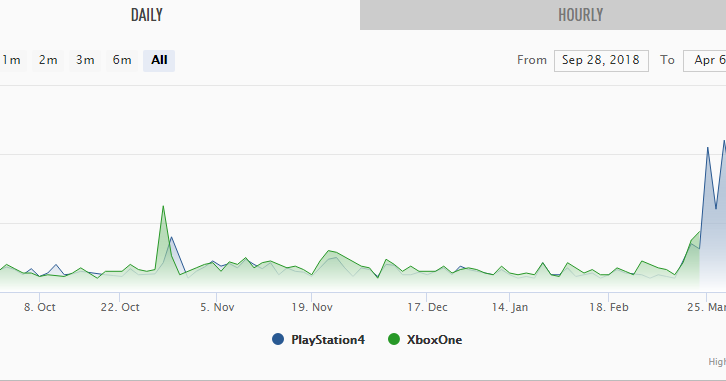This screenshot has height=381, width=726.
Task: Click the From date field Sep 28, 2018
Action: coord(601,60)
